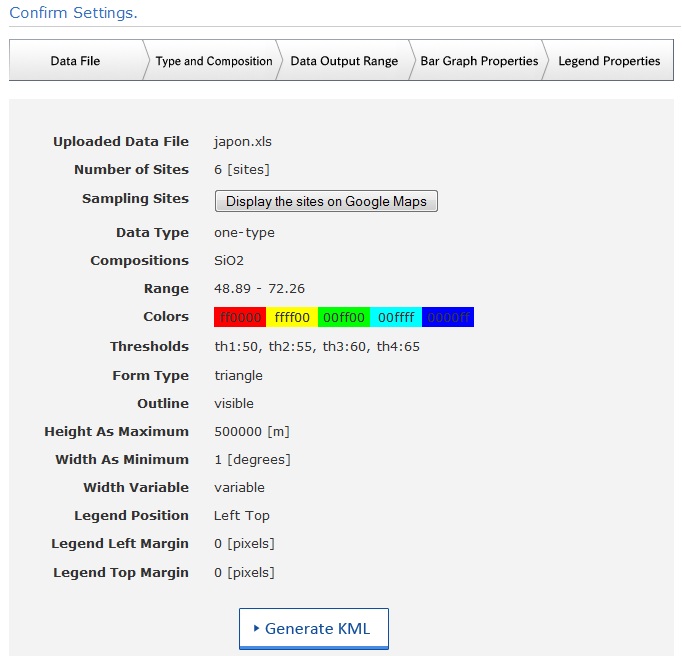Open the Data File step tab
Image resolution: width=682 pixels, height=656 pixels.
click(x=75, y=61)
